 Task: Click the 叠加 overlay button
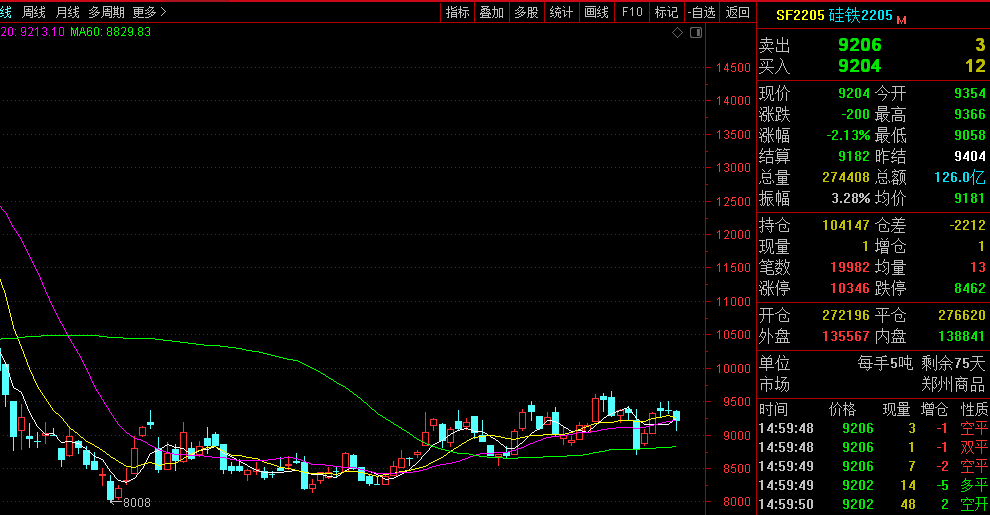click(492, 12)
